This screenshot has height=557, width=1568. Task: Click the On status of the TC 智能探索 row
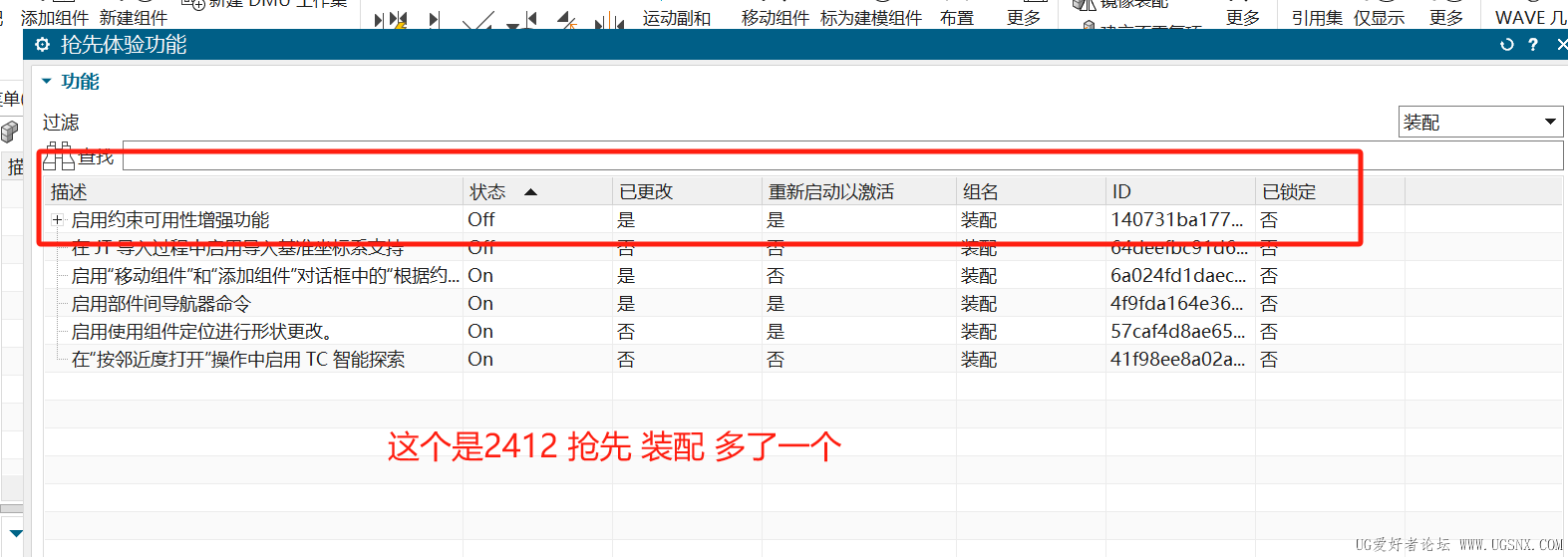coord(480,360)
